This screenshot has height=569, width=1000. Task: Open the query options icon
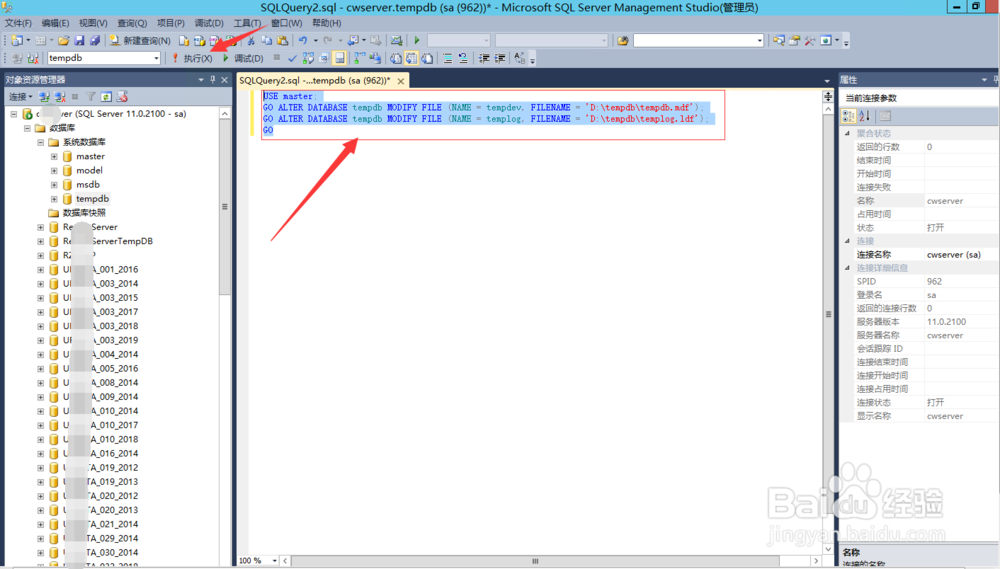pos(324,58)
